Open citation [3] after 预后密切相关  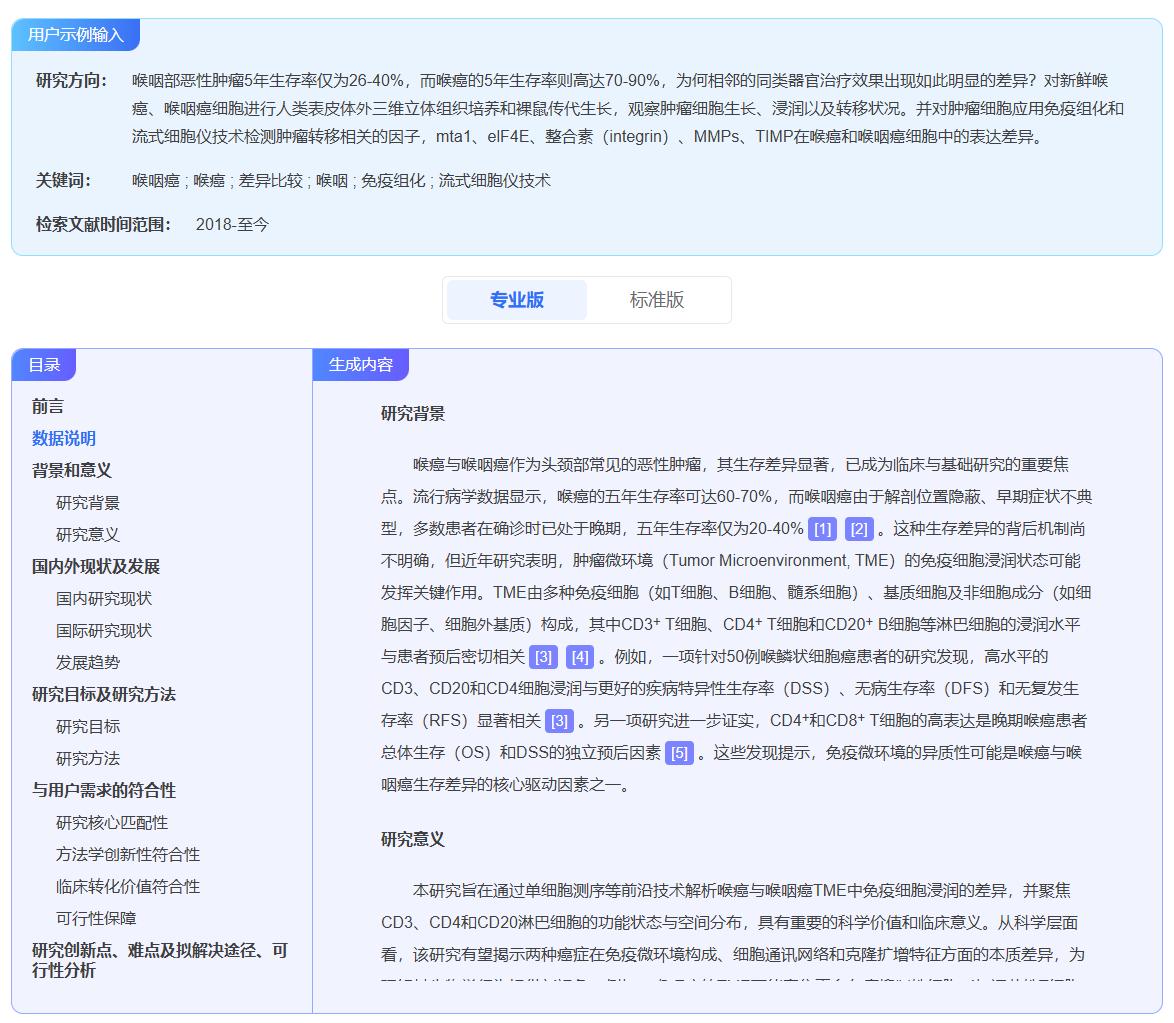point(543,657)
